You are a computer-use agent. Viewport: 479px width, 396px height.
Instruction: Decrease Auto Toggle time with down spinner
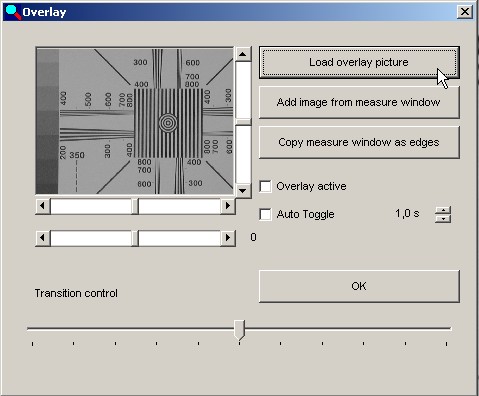[443, 219]
